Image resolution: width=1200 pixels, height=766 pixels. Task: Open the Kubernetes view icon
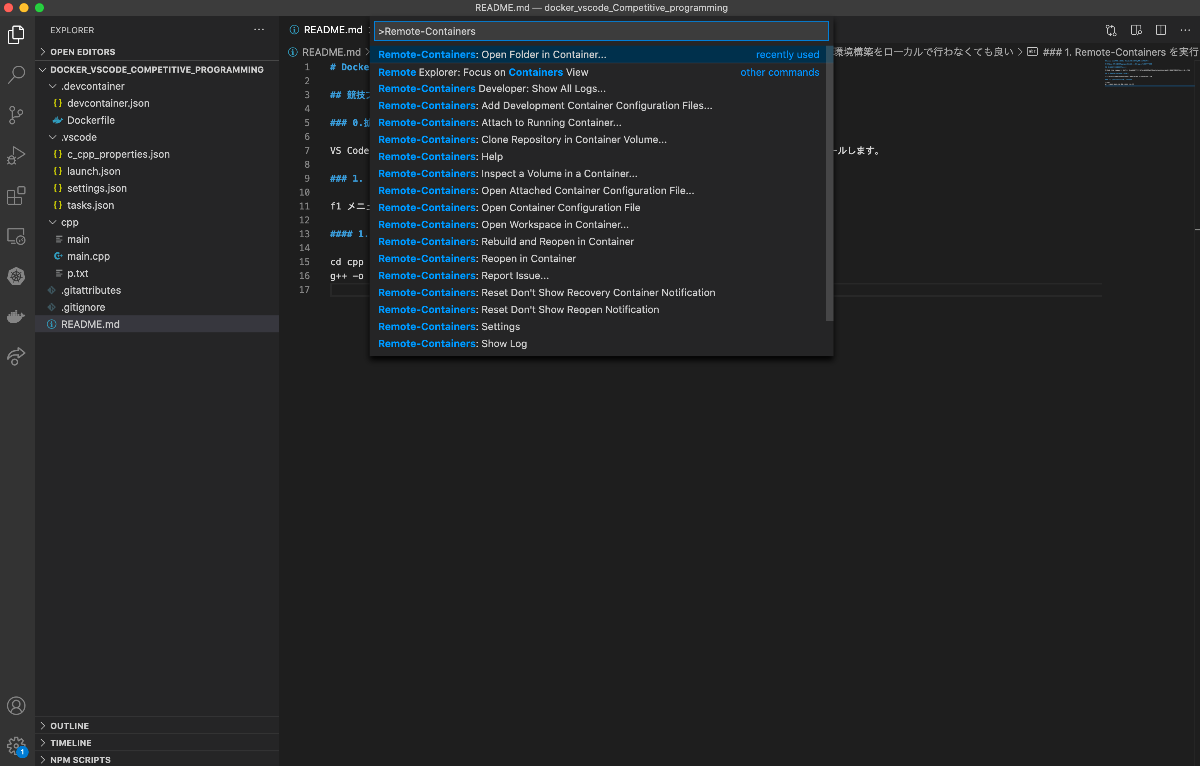16,276
